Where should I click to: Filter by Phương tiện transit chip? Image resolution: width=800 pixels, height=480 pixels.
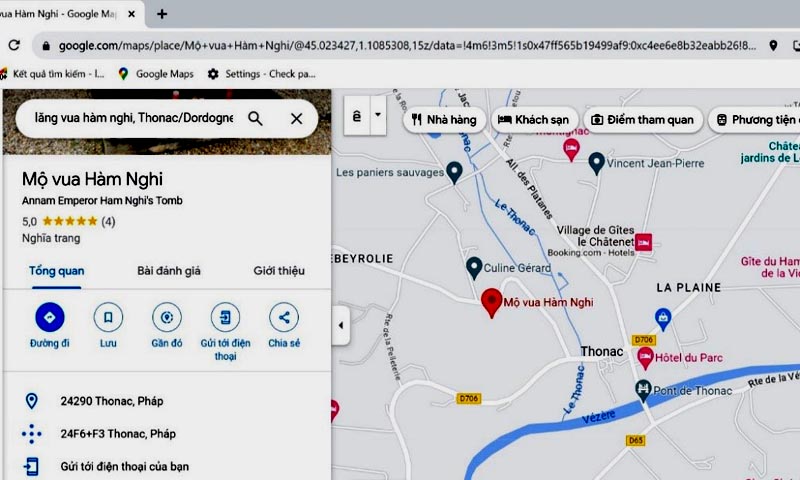pos(755,120)
